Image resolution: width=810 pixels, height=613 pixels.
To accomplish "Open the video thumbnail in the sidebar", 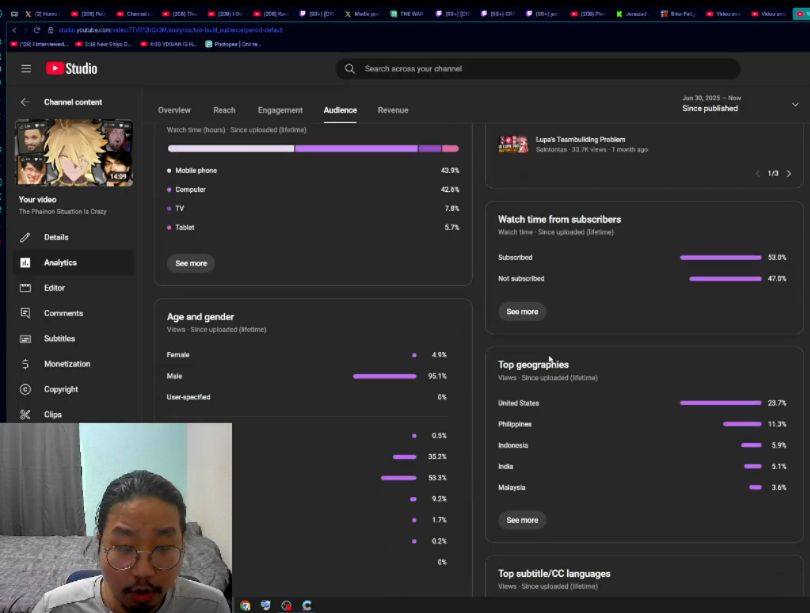I will coord(74,153).
